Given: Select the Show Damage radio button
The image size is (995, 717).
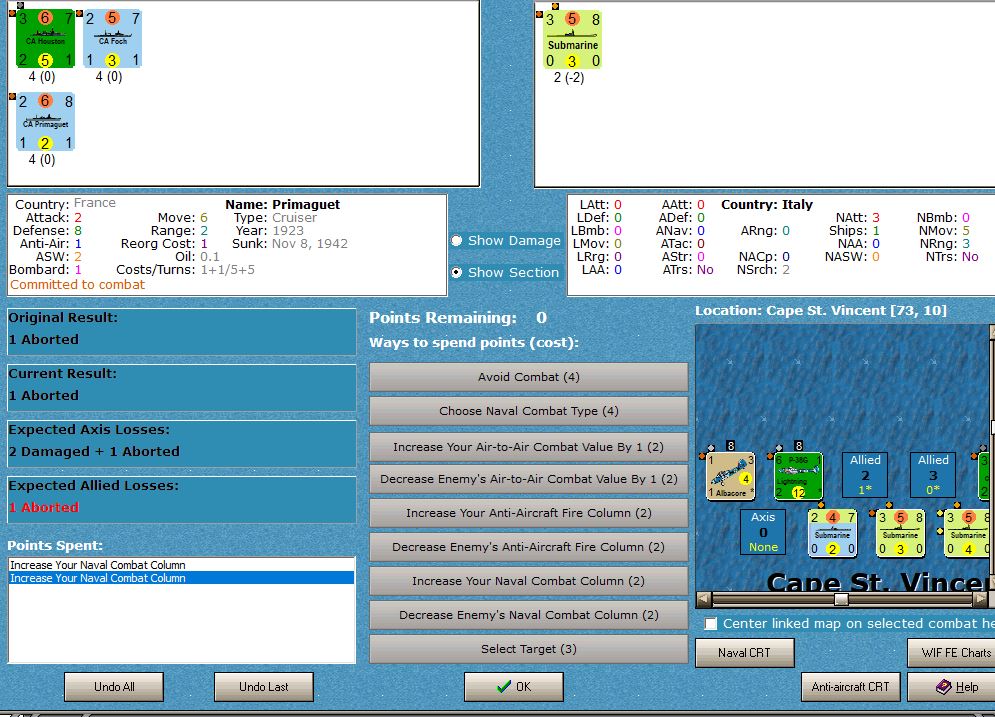Looking at the screenshot, I should coord(457,240).
